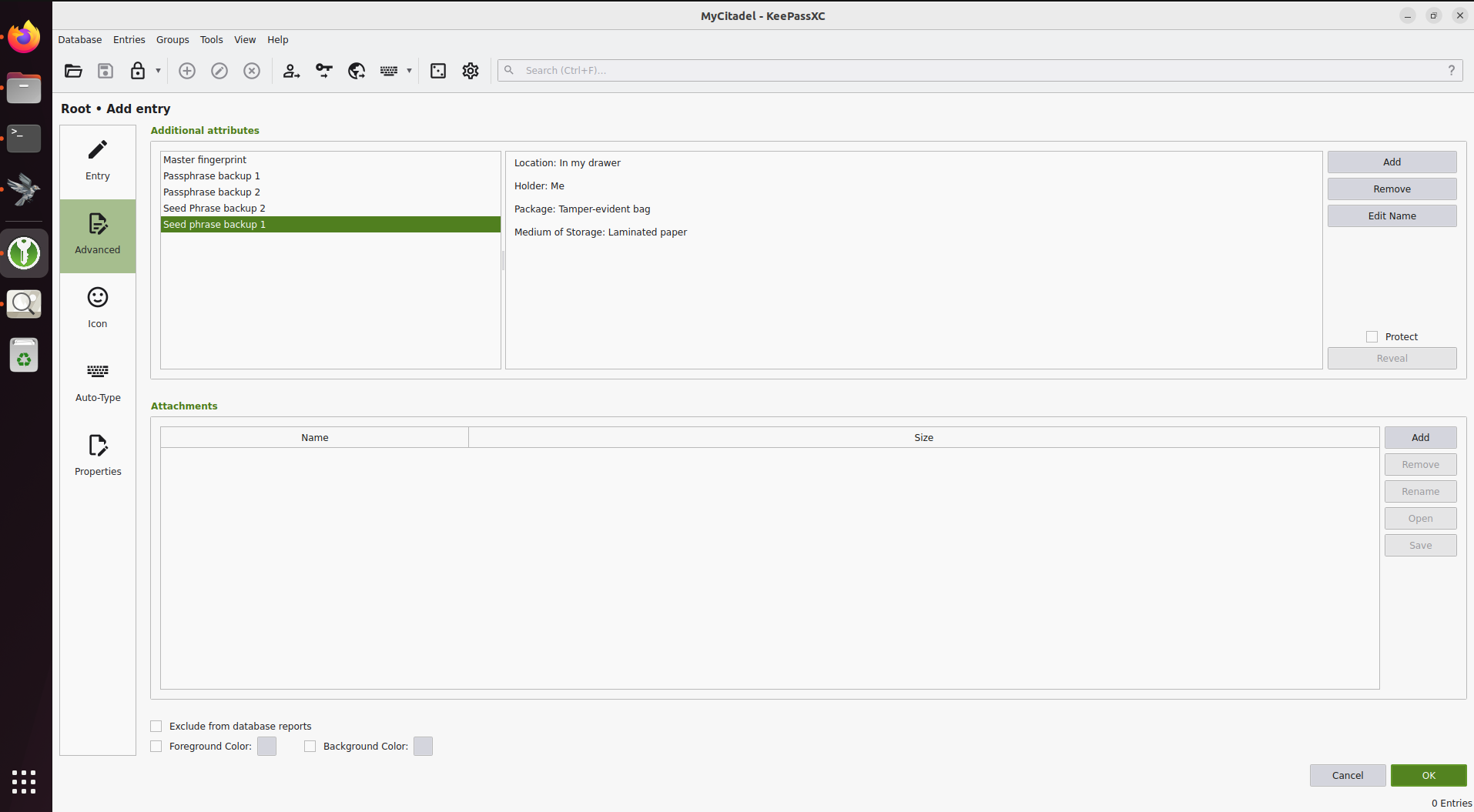1474x812 pixels.
Task: Click the search help question mark
Action: click(x=1452, y=70)
